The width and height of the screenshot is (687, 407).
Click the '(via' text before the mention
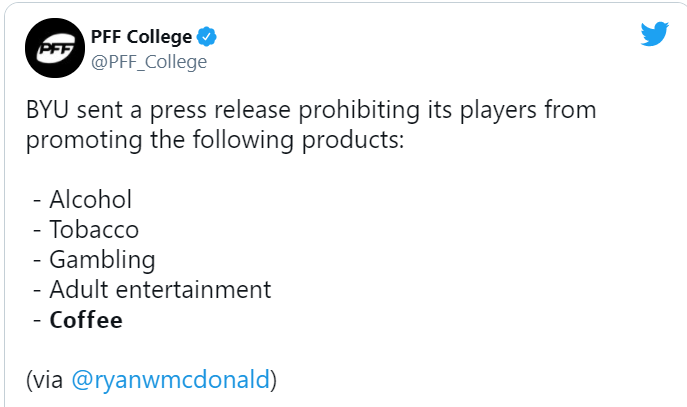tap(45, 379)
